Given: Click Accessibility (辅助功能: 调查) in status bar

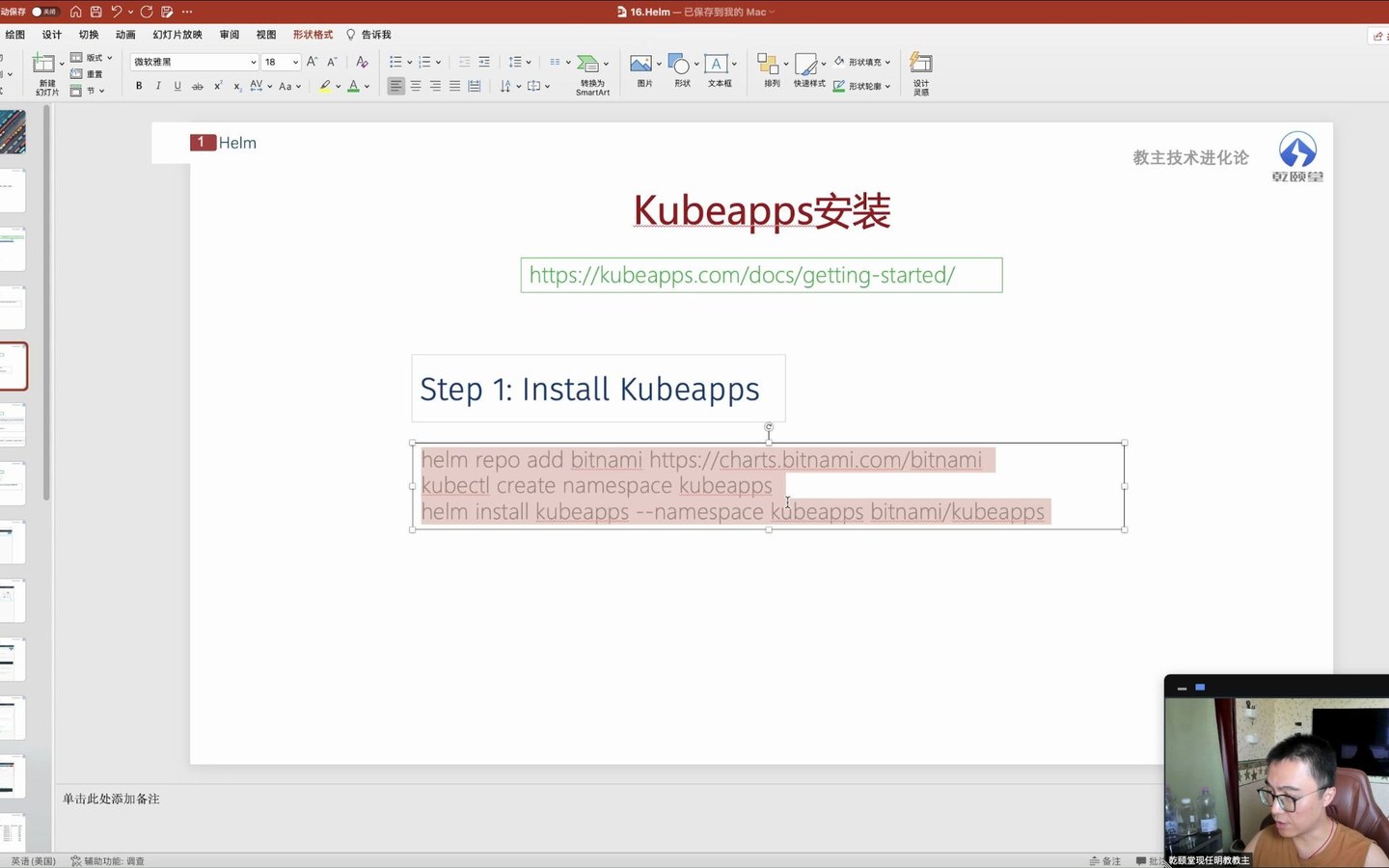Looking at the screenshot, I should [x=107, y=861].
